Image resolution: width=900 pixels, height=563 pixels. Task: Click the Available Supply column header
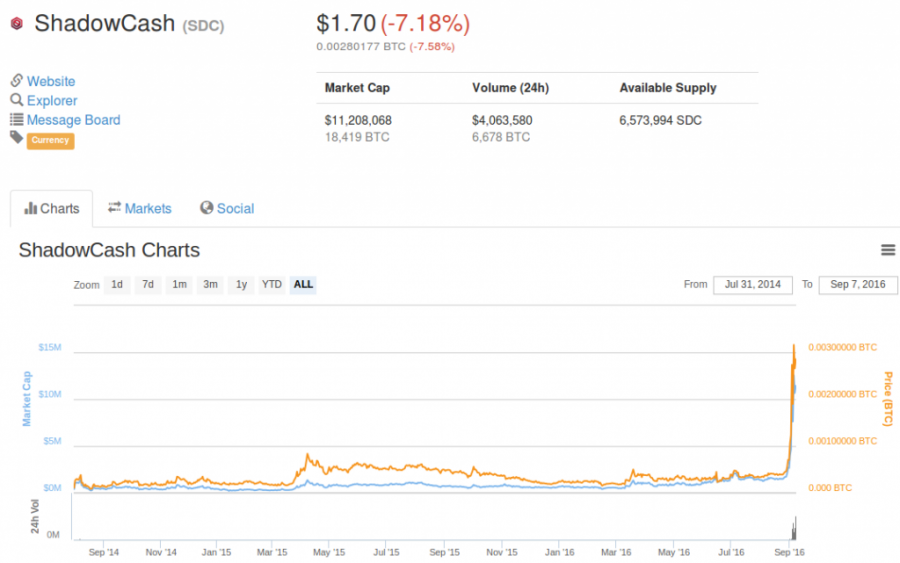pos(668,88)
